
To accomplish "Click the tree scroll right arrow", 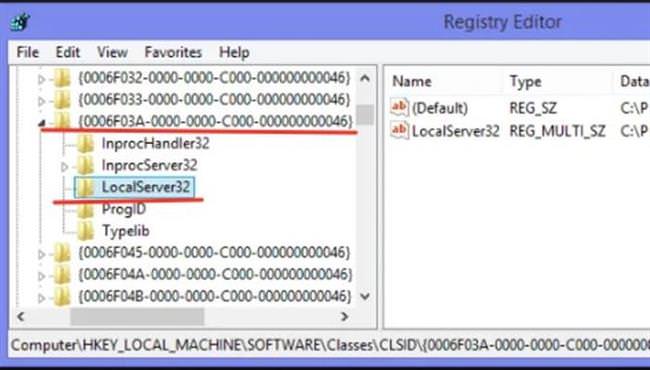I will point(344,317).
